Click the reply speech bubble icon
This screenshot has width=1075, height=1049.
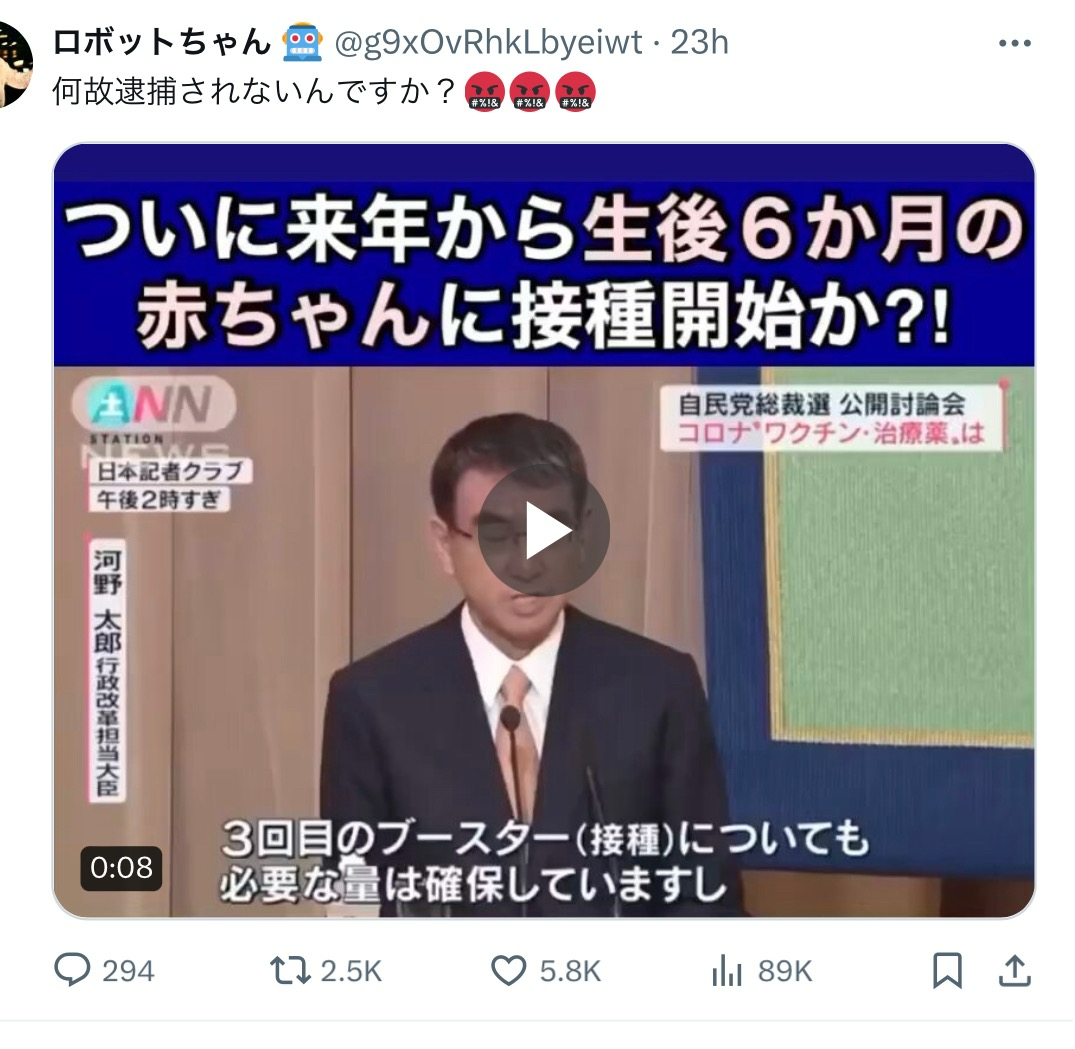click(72, 970)
